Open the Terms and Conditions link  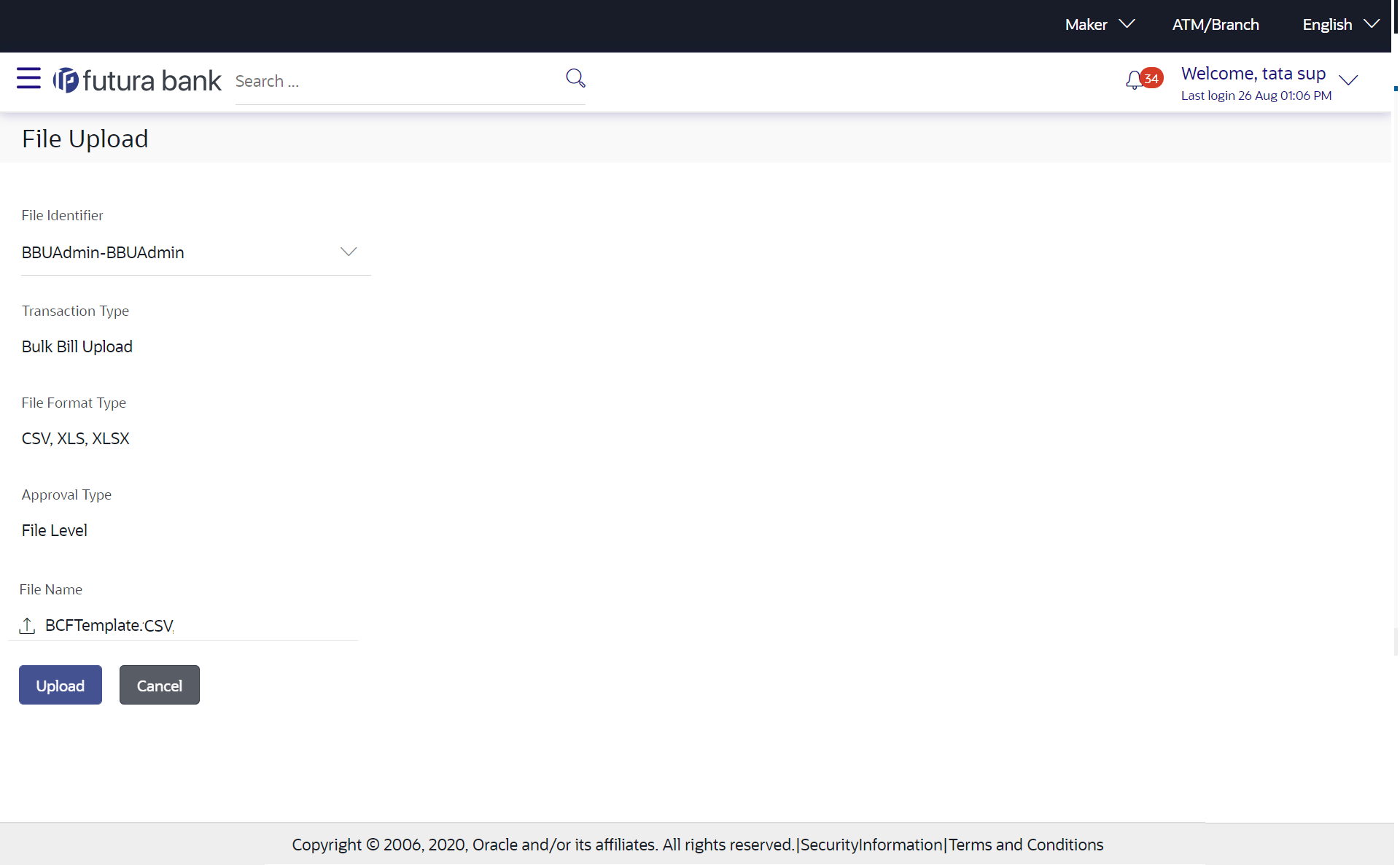pyautogui.click(x=1025, y=845)
